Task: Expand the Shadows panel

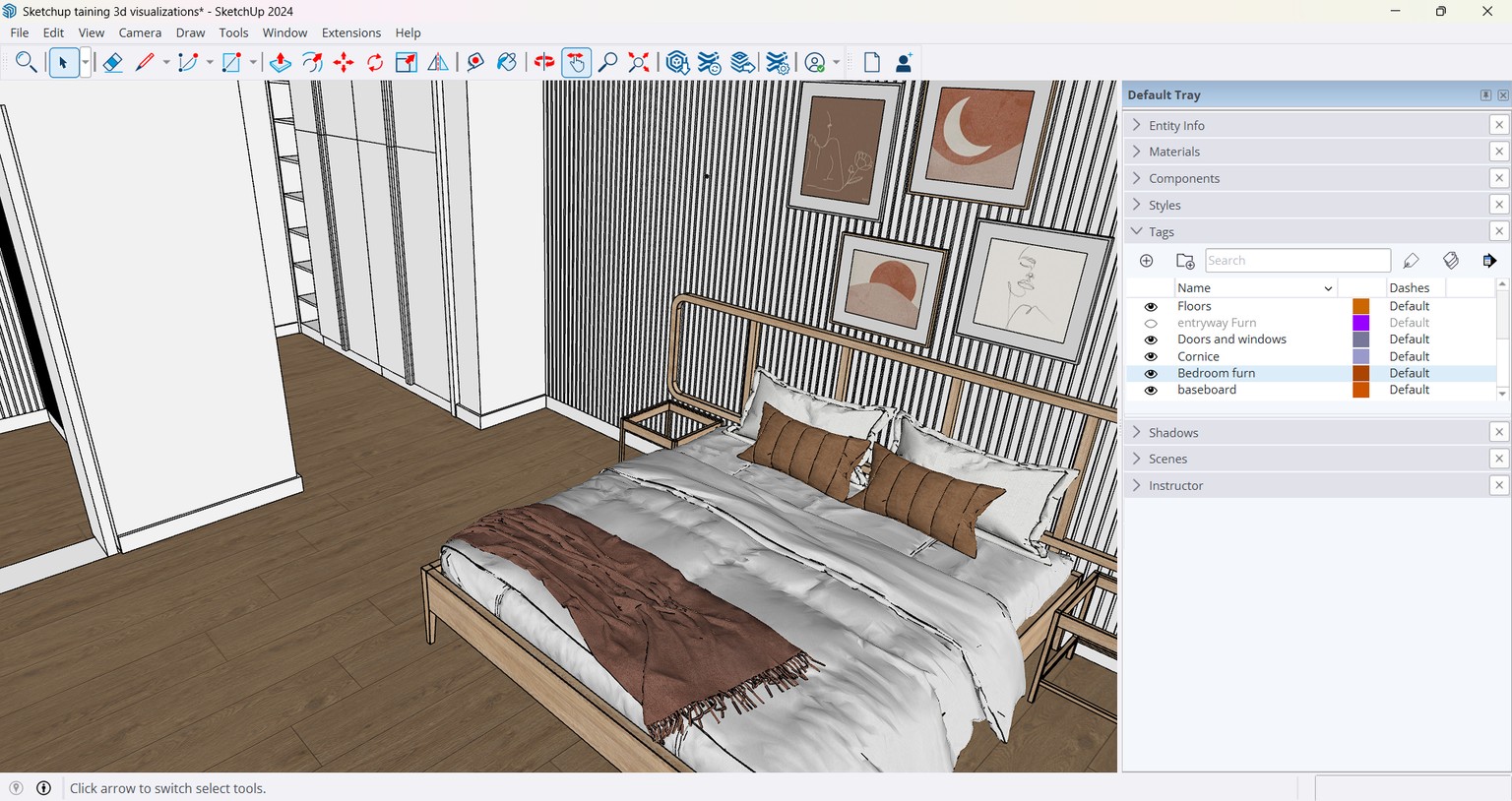Action: click(1137, 432)
